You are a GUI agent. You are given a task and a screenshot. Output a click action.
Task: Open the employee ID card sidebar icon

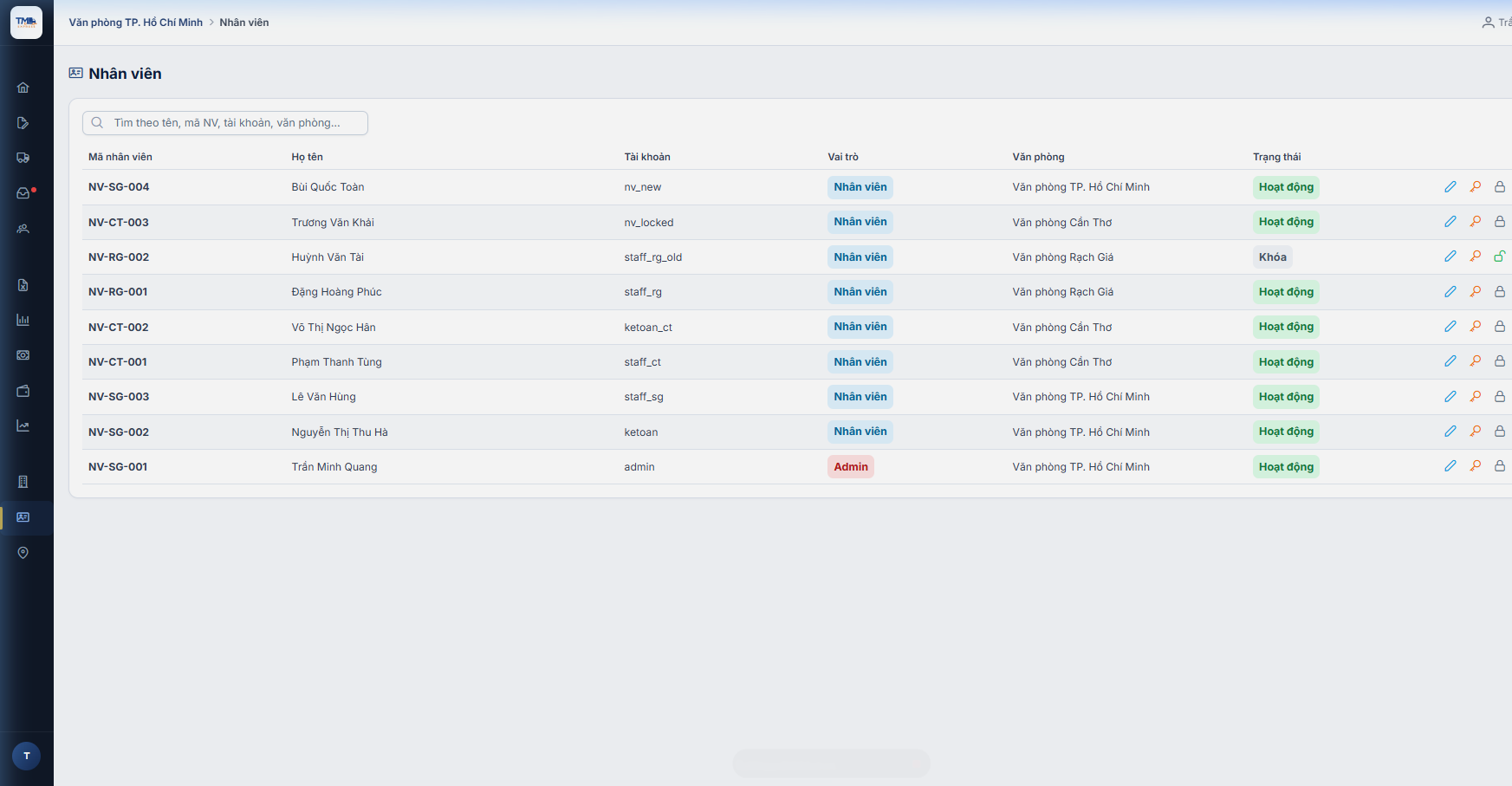(23, 517)
